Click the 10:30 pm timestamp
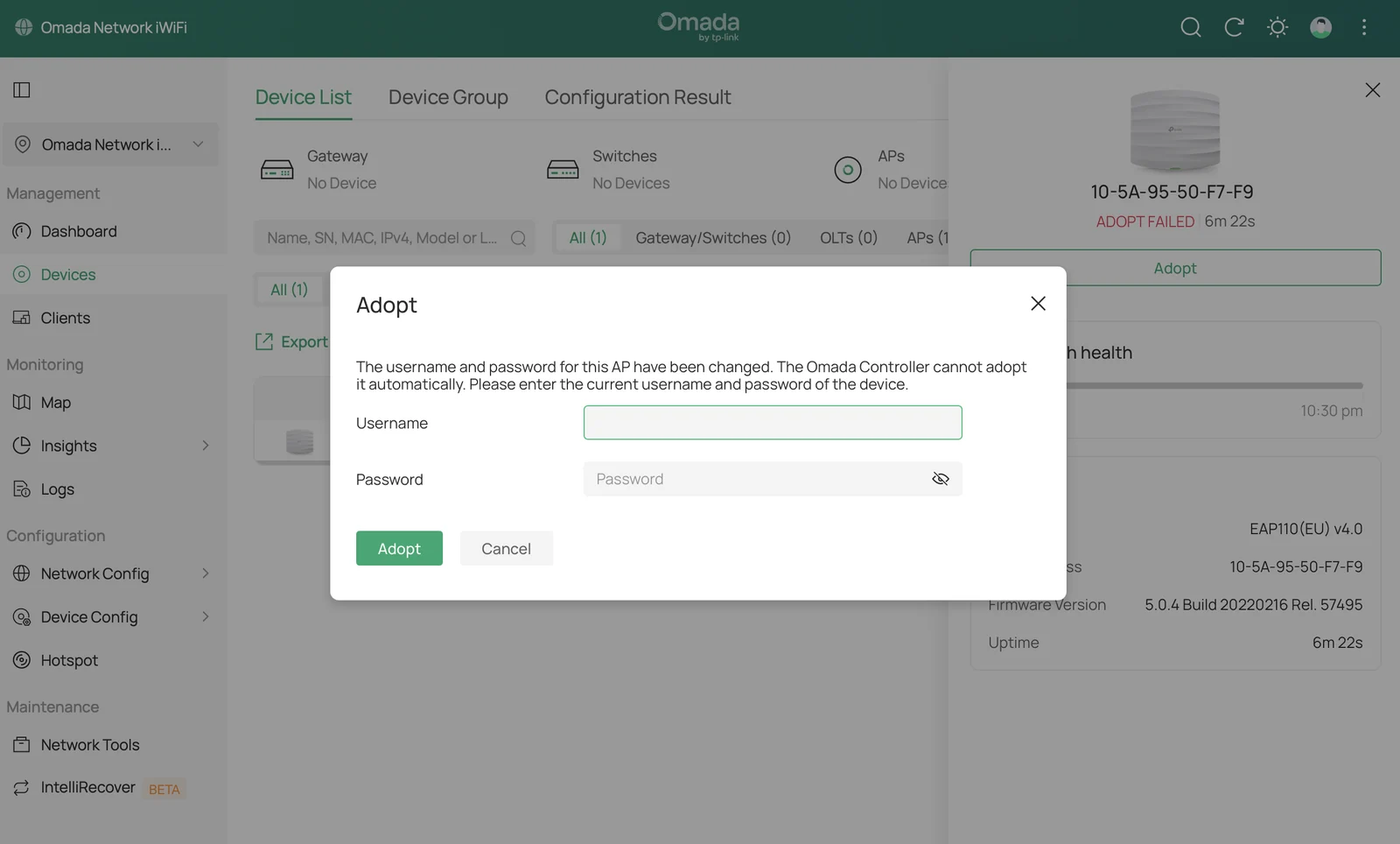Image resolution: width=1400 pixels, height=844 pixels. [x=1331, y=411]
